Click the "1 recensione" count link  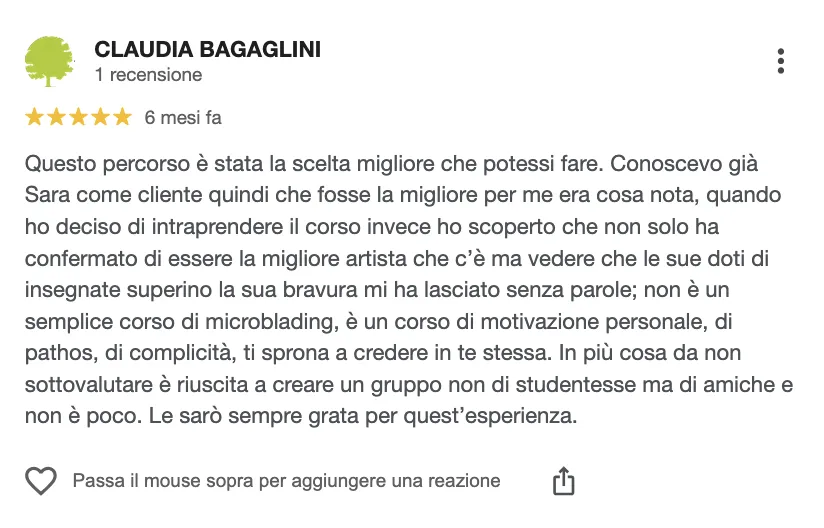click(x=148, y=75)
